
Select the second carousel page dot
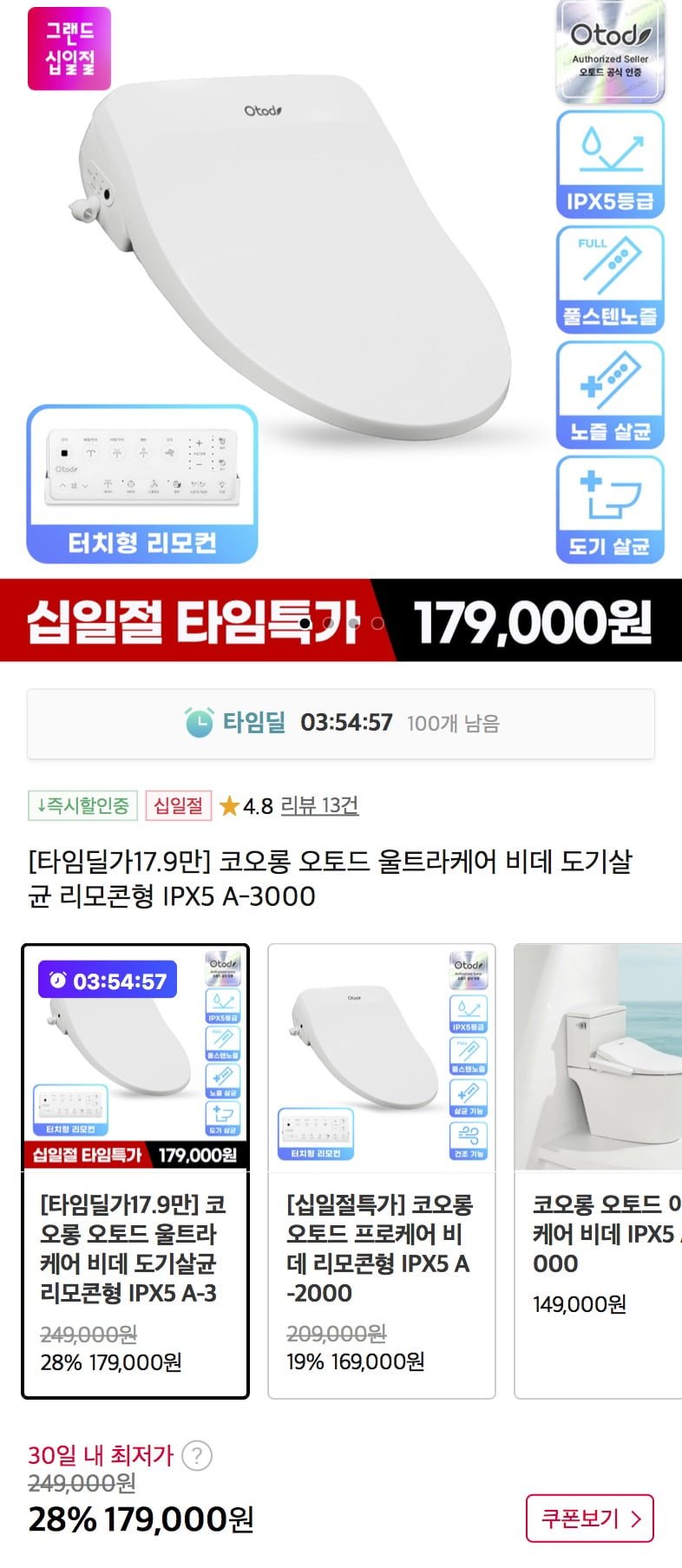tap(329, 623)
